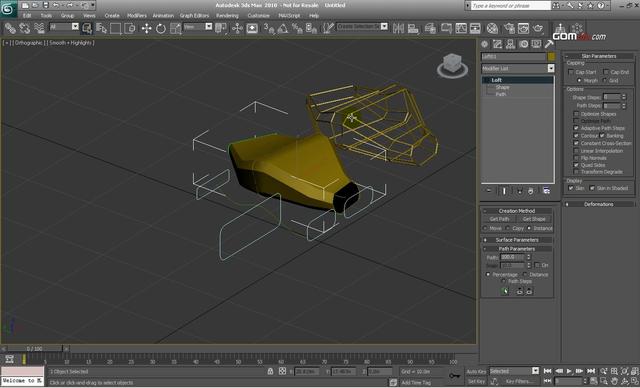
Task: Open the Motion command panel tab
Action: coord(523,44)
